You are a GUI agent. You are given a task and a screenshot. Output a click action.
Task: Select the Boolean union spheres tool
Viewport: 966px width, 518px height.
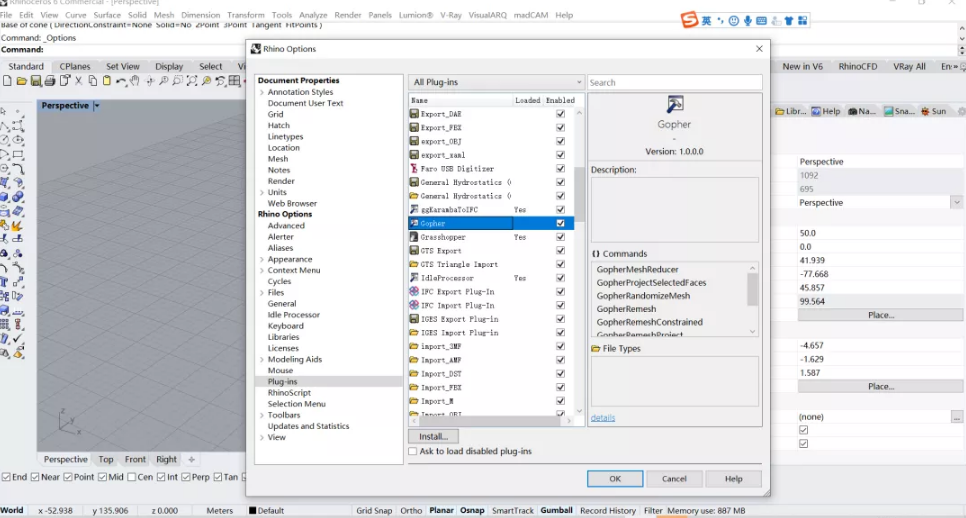(x=18, y=196)
